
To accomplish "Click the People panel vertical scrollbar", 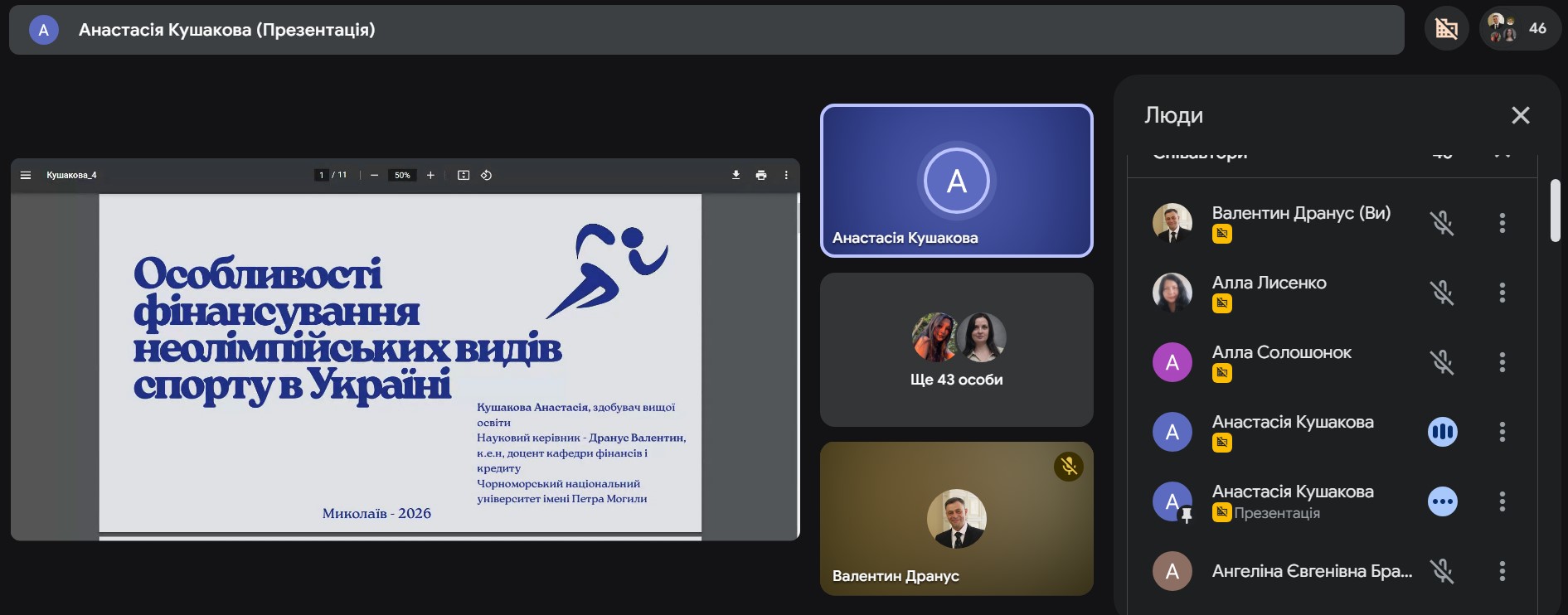I will (x=1555, y=211).
